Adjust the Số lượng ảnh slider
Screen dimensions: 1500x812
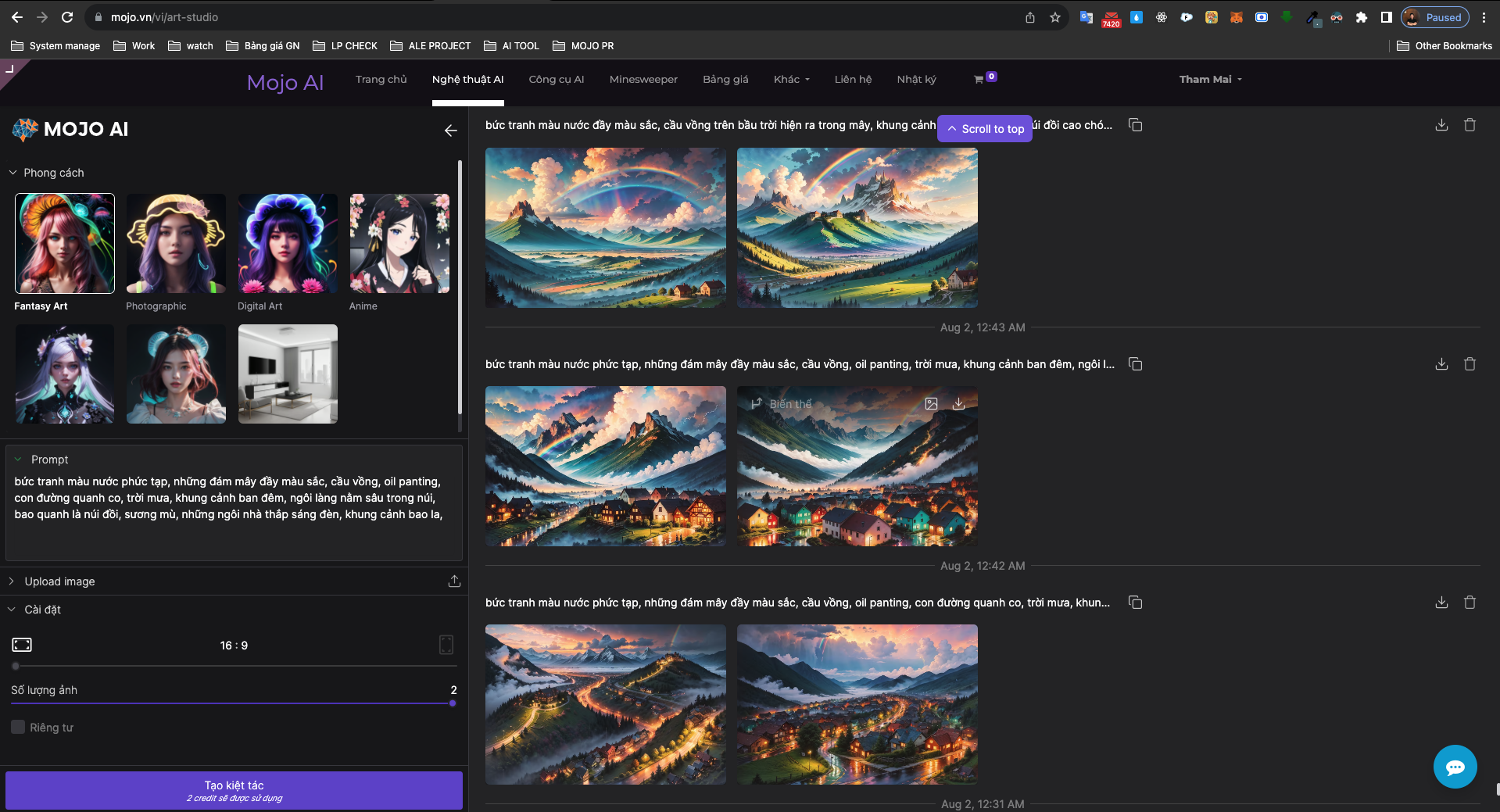[x=452, y=703]
